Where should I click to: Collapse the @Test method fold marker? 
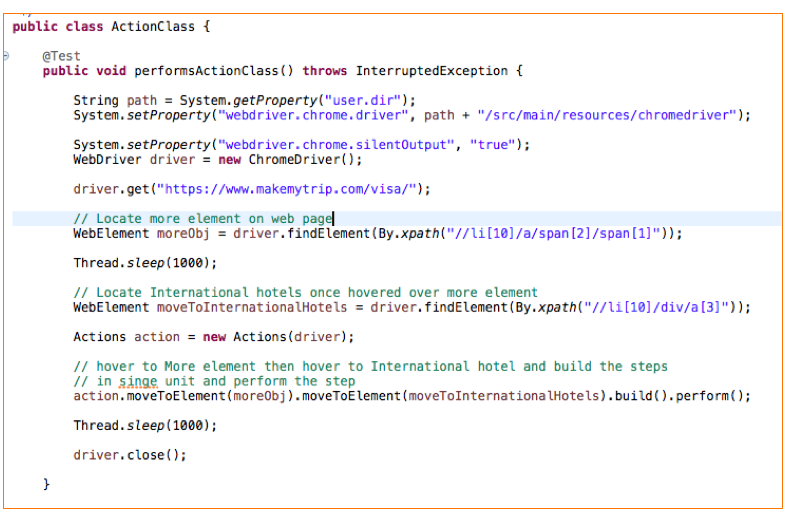click(6, 56)
